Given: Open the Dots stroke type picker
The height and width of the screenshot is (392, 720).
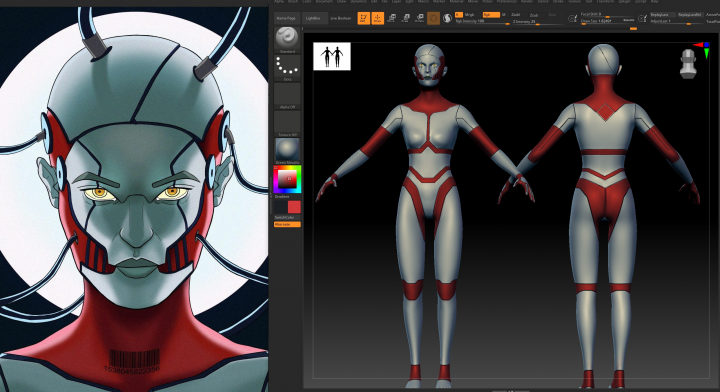Looking at the screenshot, I should tap(287, 67).
